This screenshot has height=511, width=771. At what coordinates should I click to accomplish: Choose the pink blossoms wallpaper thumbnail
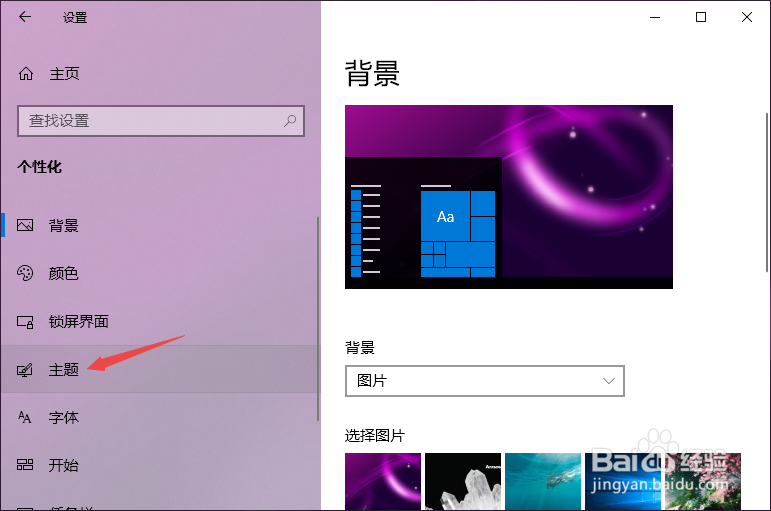pos(703,481)
